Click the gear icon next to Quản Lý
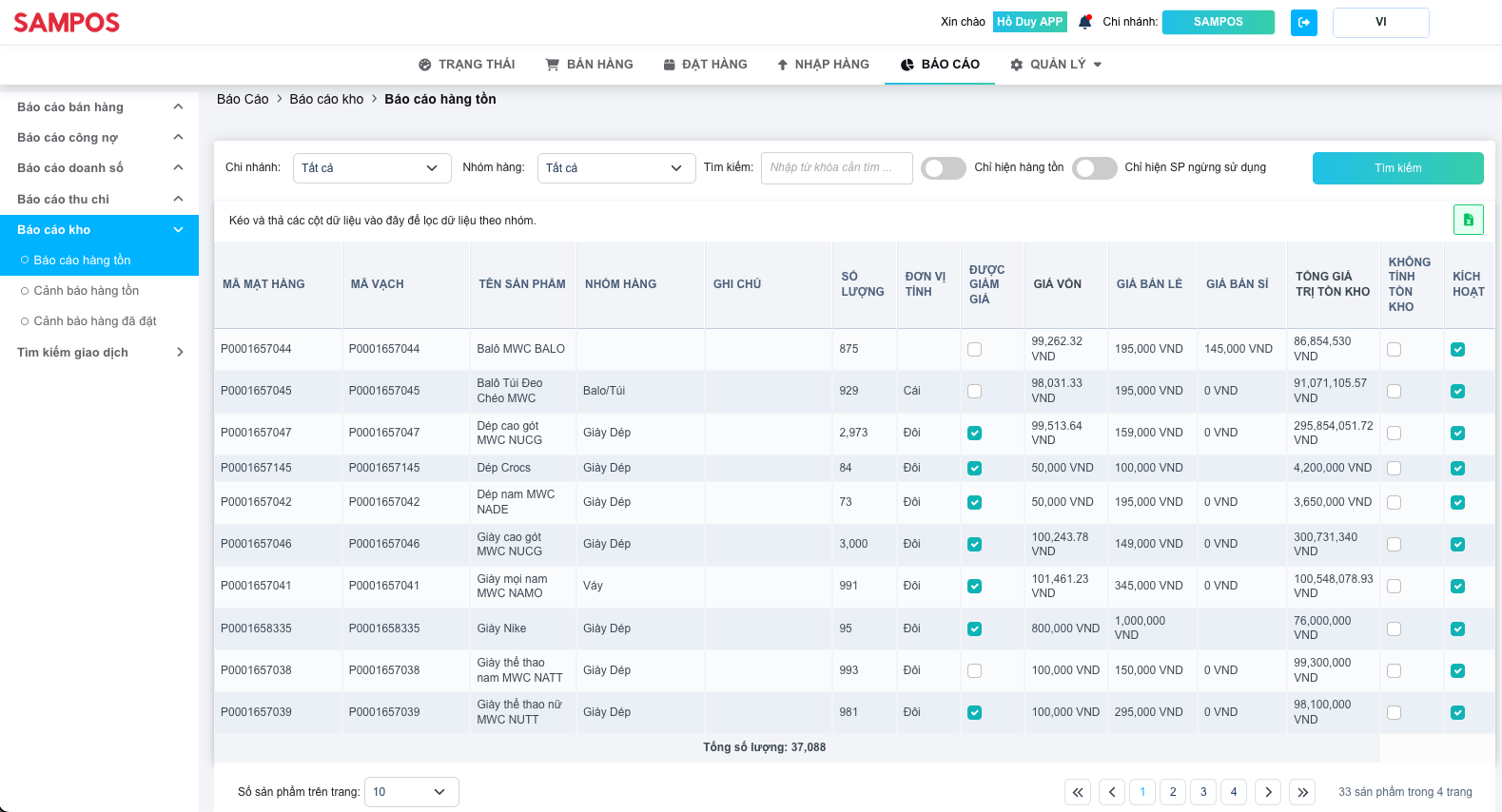 1016,65
